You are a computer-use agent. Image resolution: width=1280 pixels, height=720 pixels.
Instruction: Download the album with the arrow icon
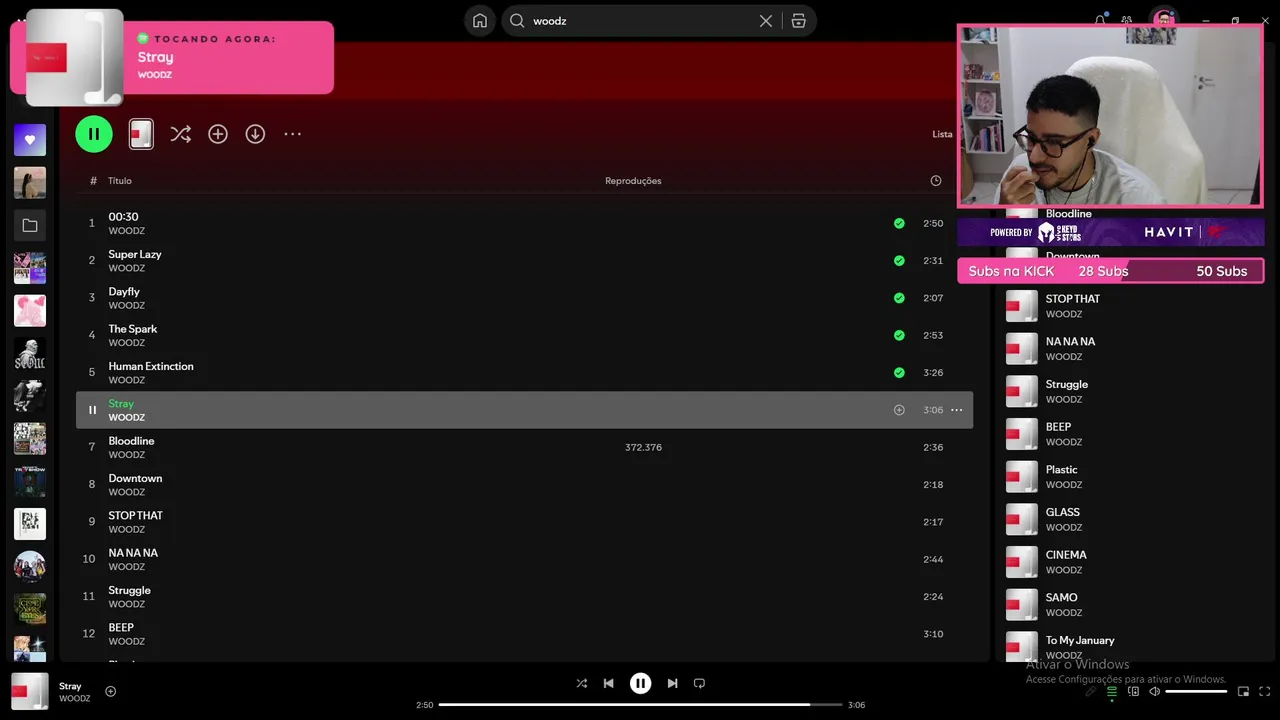pos(255,134)
